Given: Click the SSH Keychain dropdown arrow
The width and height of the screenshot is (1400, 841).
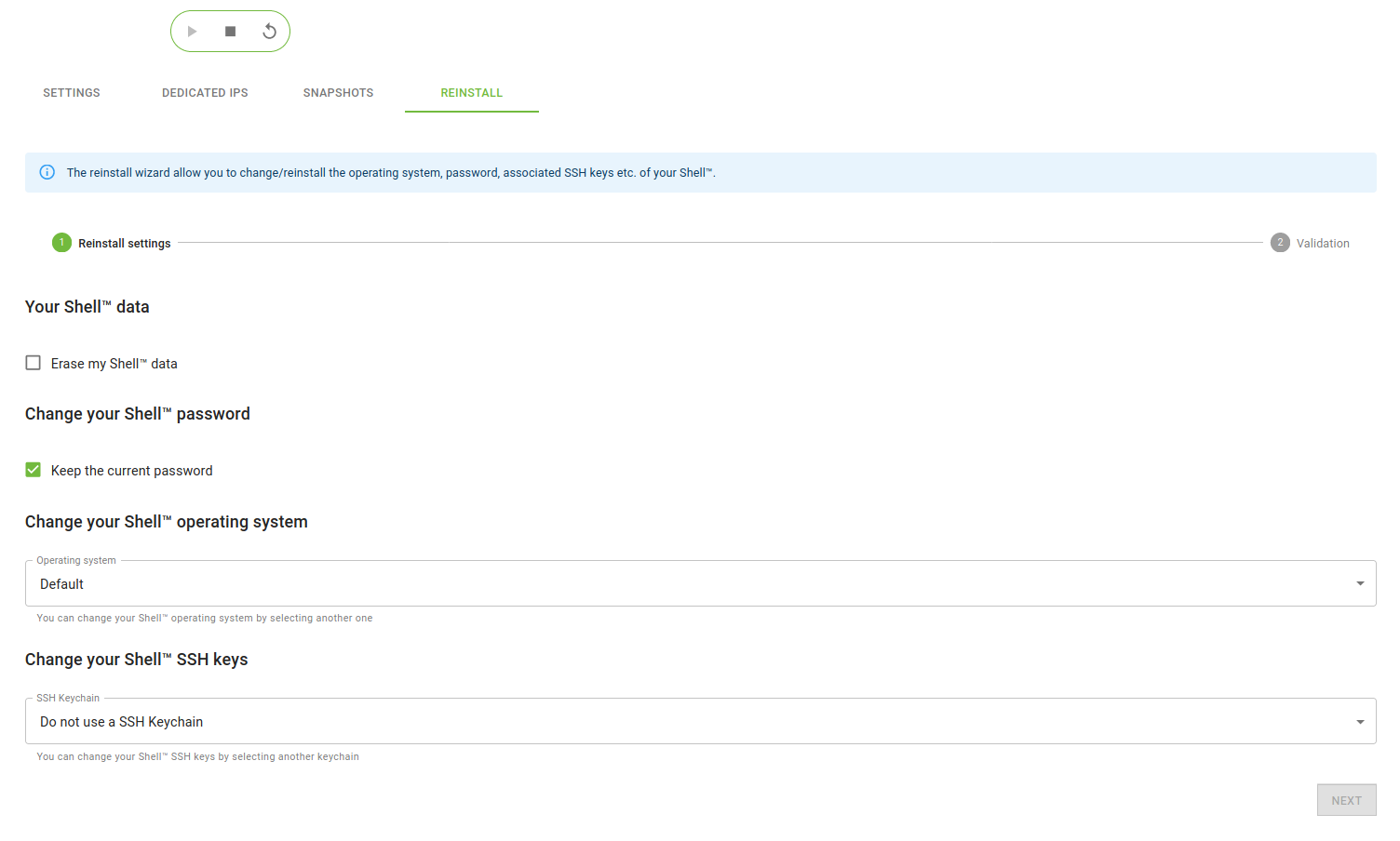Looking at the screenshot, I should tap(1360, 722).
